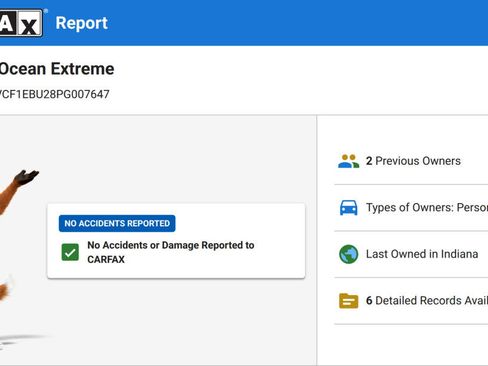This screenshot has width=488, height=366.
Task: Open the Last Owned in Indiana row
Action: click(x=411, y=254)
